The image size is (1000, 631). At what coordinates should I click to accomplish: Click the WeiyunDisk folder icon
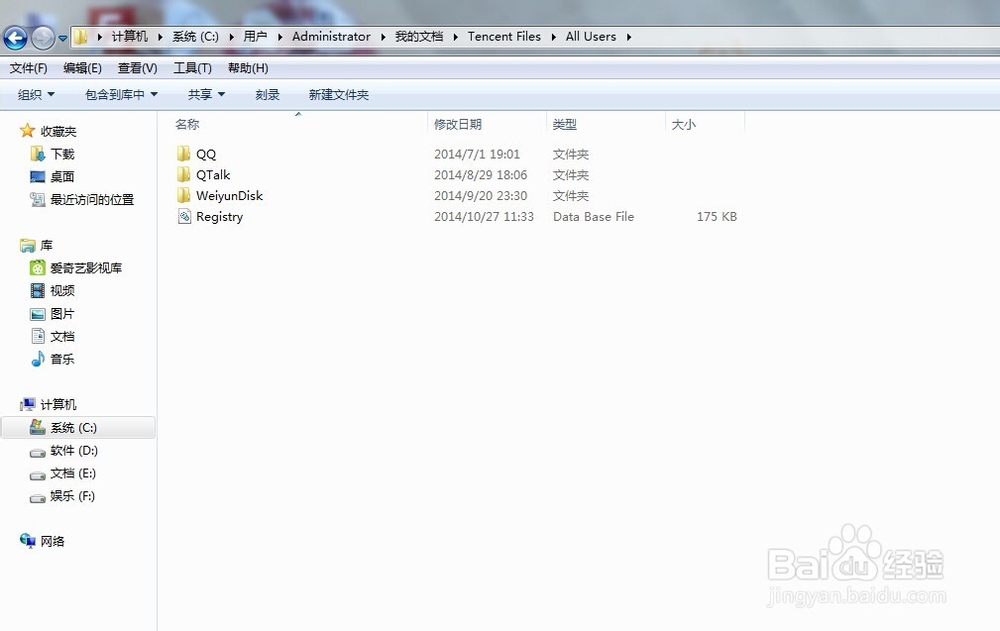pyautogui.click(x=184, y=195)
